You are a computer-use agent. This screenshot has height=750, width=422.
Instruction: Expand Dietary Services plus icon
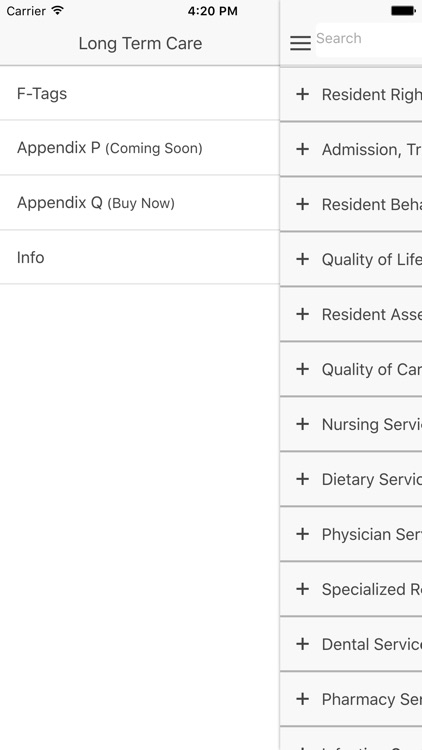tap(302, 479)
